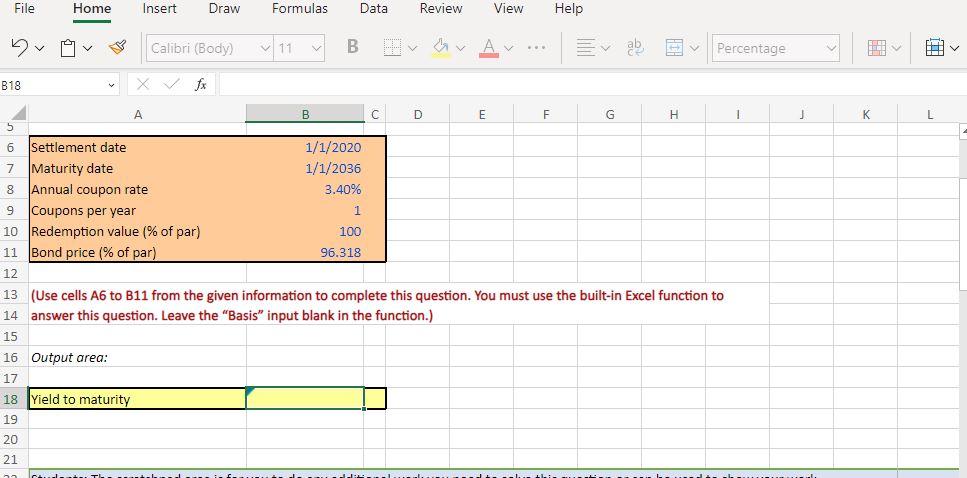The image size is (967, 478).
Task: Cancel formula entry X icon
Action: click(x=143, y=86)
